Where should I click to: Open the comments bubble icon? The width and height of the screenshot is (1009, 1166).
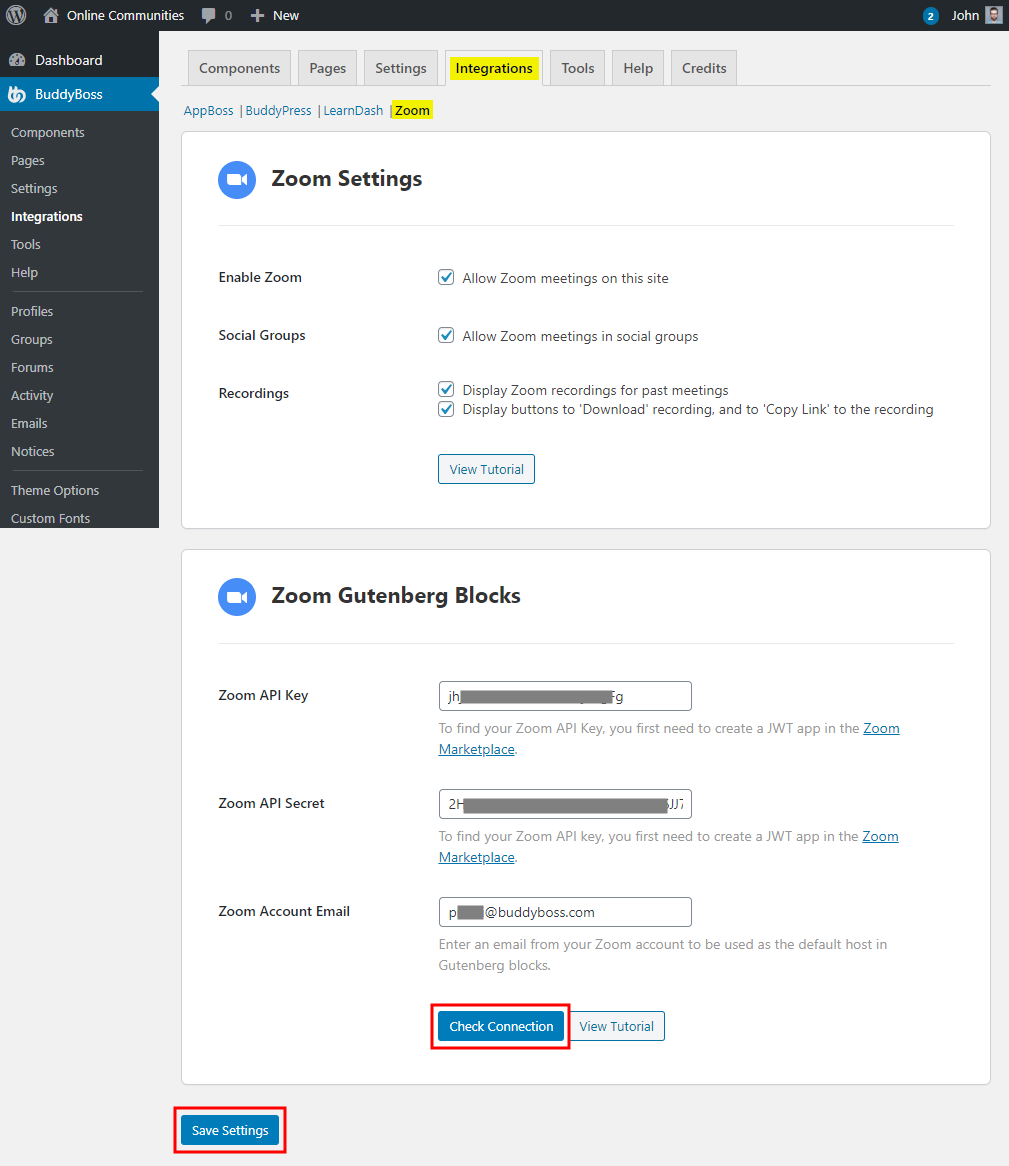click(x=209, y=15)
